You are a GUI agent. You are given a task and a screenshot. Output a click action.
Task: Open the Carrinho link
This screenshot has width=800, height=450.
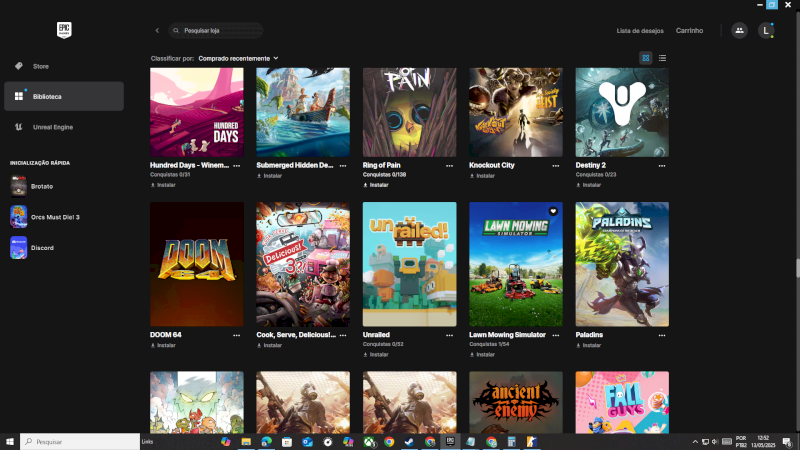click(x=689, y=31)
